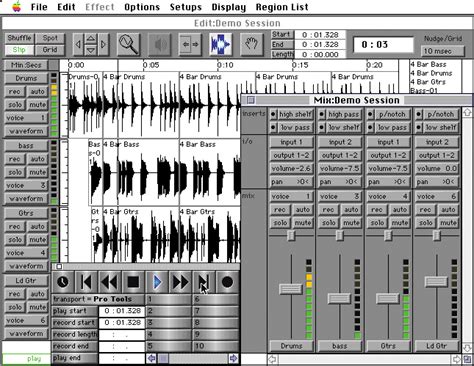Click the left horizontal zoom arrow
The height and width of the screenshot is (366, 474).
point(78,44)
